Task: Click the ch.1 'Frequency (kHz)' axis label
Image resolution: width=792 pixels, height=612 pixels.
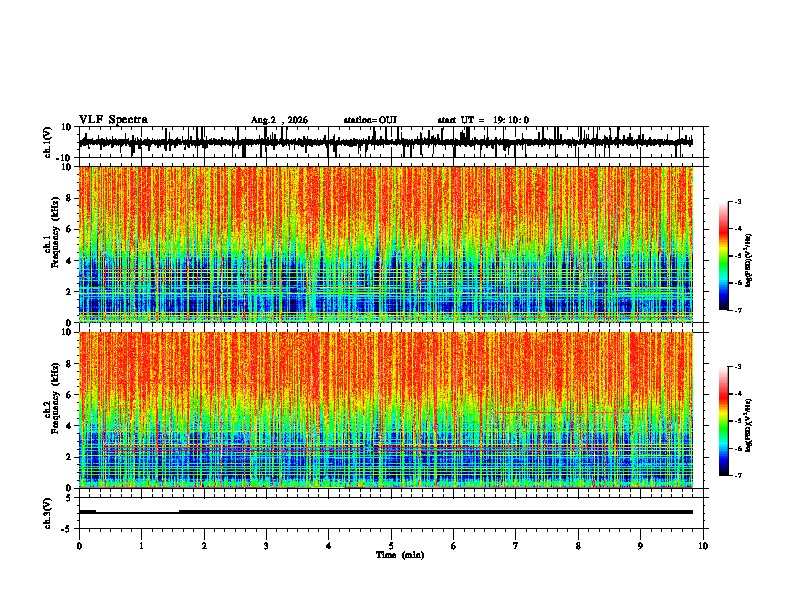Action: (x=56, y=232)
